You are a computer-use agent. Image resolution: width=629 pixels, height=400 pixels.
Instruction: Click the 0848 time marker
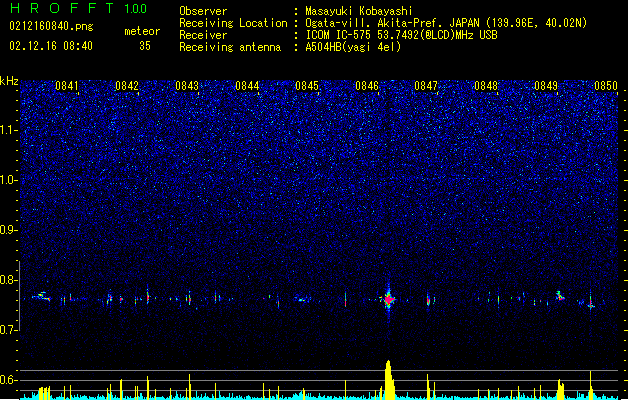click(x=486, y=86)
